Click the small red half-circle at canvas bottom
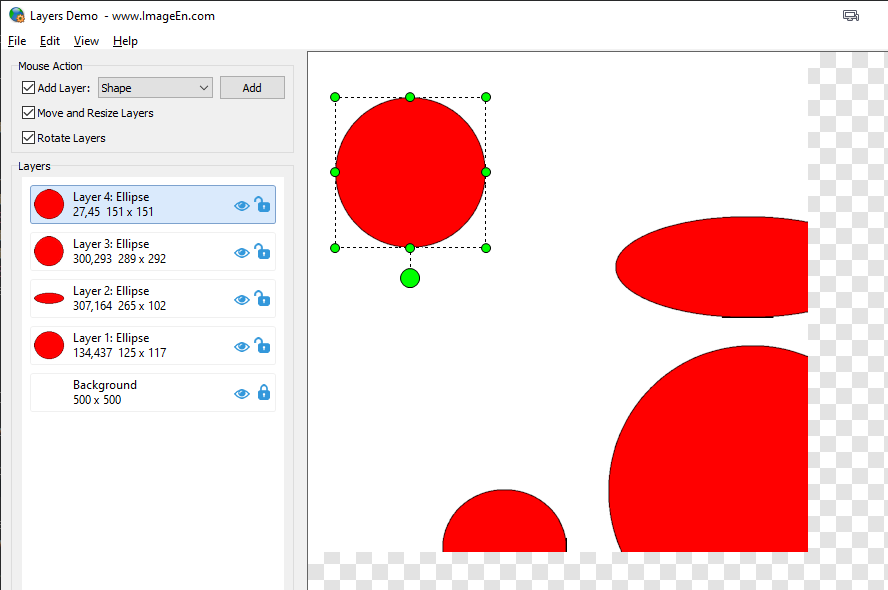888x590 pixels. pos(505,521)
